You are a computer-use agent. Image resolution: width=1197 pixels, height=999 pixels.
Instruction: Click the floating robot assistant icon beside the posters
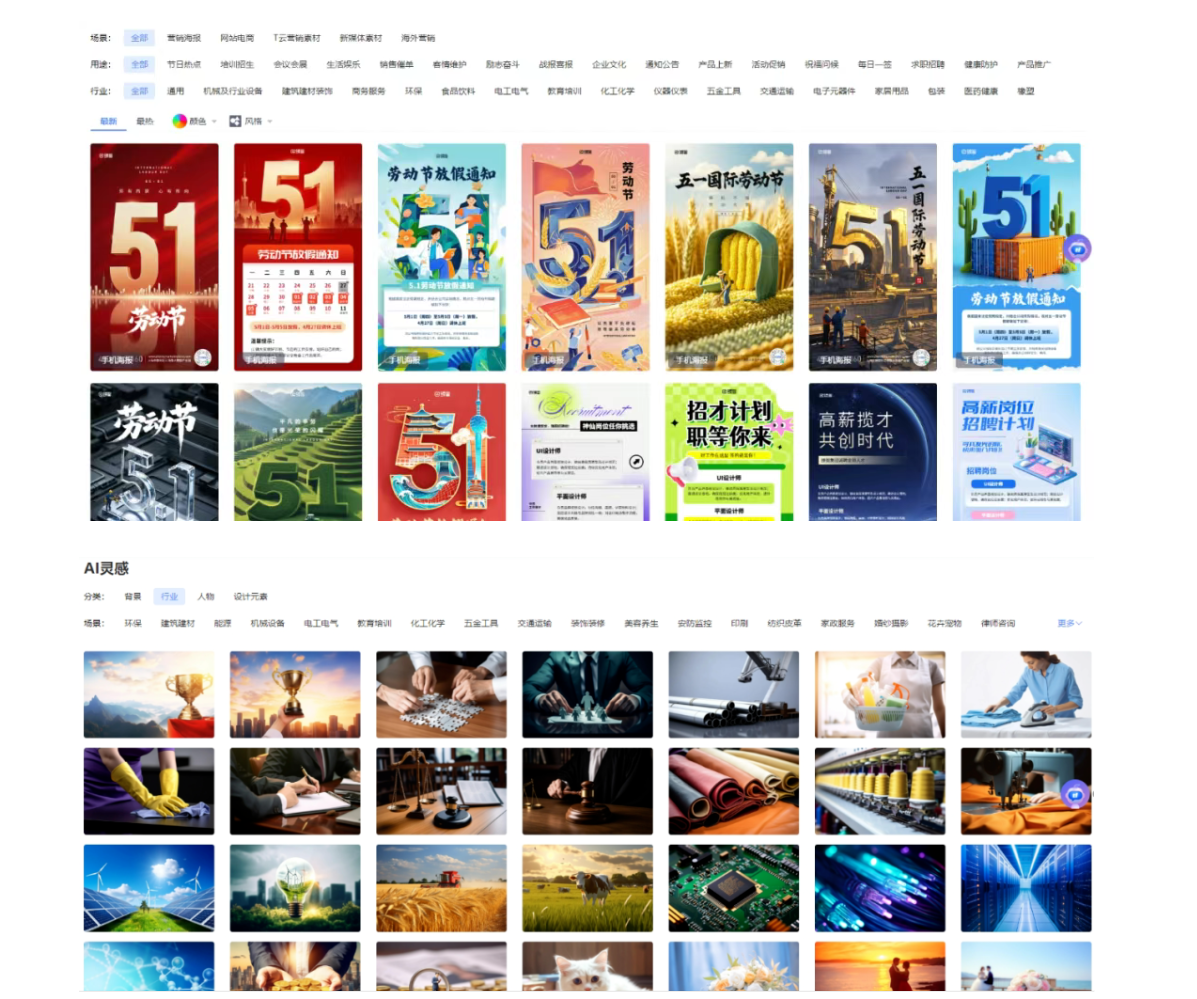tap(1077, 248)
